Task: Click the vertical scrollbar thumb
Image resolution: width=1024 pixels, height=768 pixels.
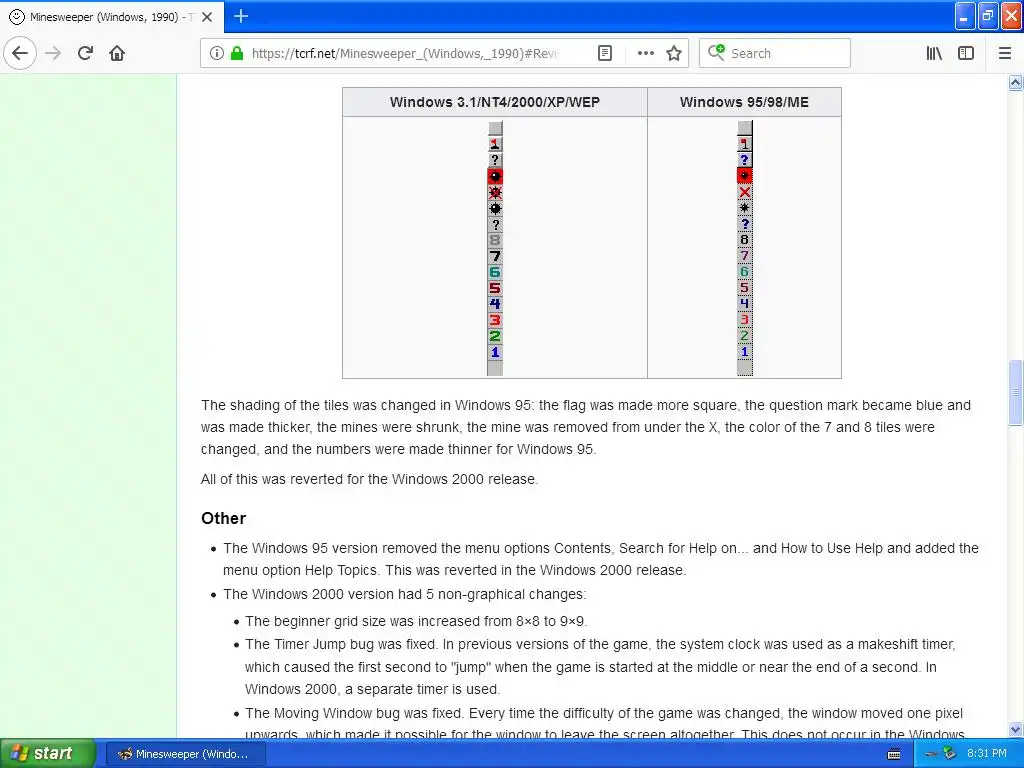Action: pos(1016,392)
